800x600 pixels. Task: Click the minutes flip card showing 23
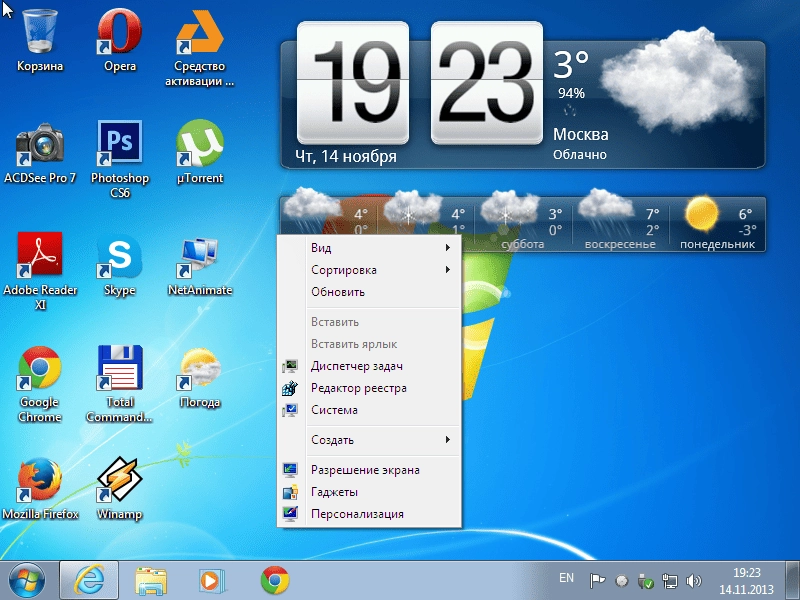[x=487, y=83]
